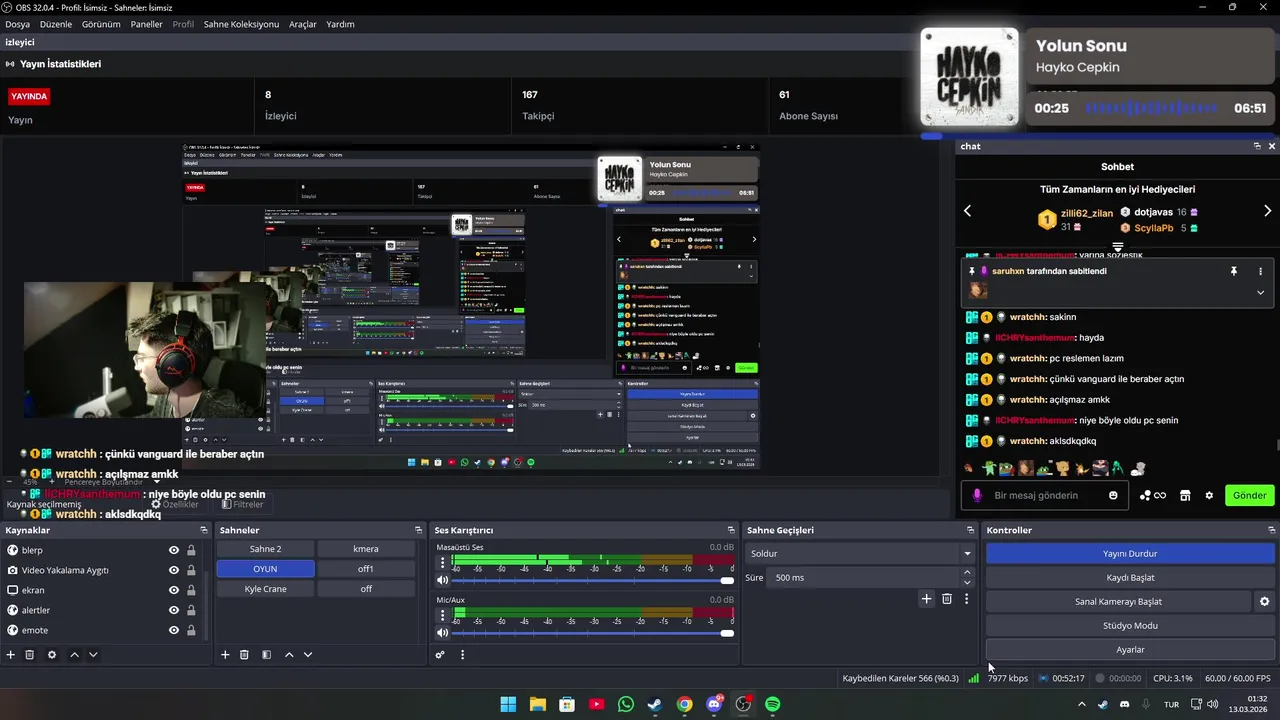Image resolution: width=1280 pixels, height=720 pixels.
Task: Open chat rewards shop icon
Action: click(1185, 495)
